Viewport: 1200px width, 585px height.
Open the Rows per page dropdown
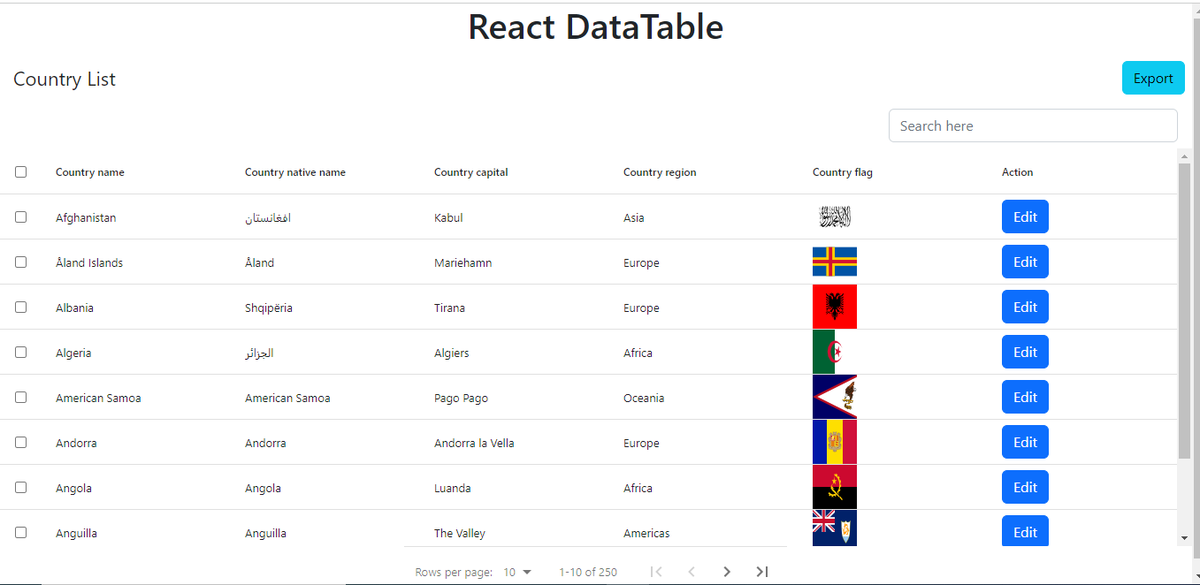click(x=518, y=572)
